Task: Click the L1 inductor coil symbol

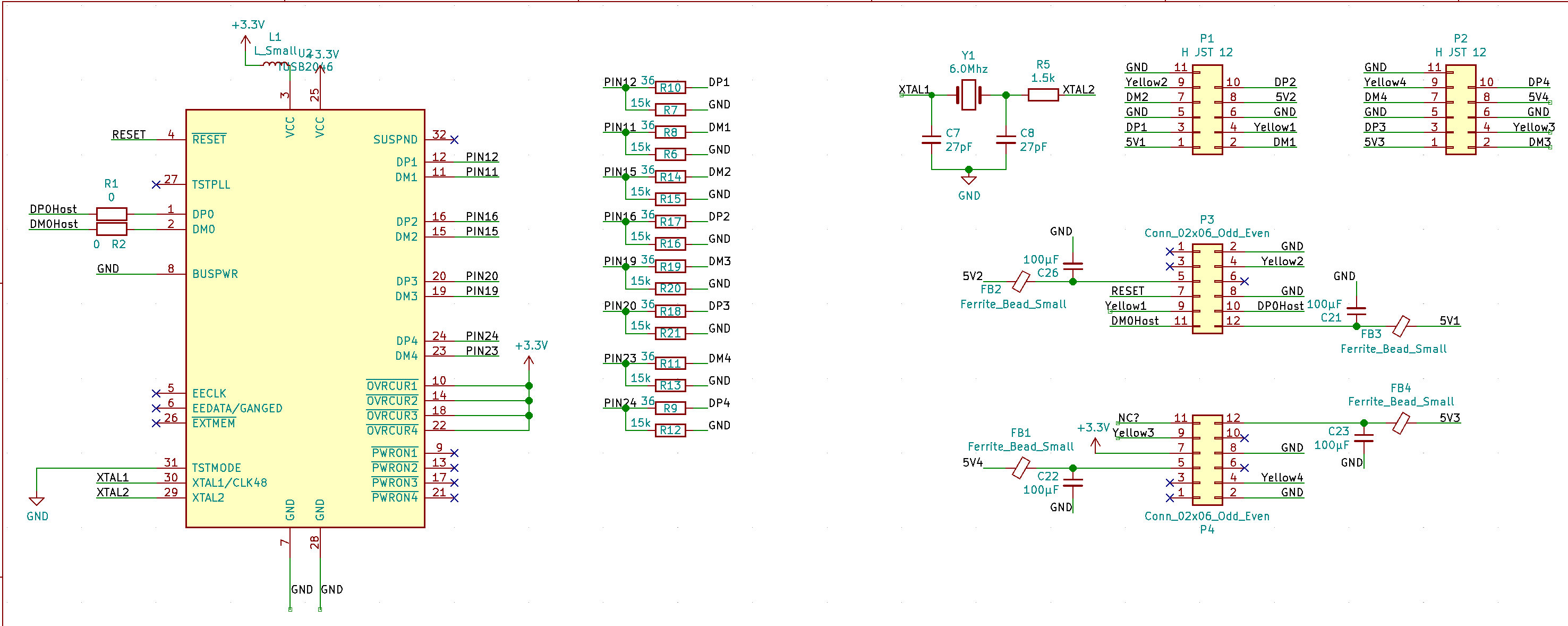Action: pyautogui.click(x=276, y=63)
